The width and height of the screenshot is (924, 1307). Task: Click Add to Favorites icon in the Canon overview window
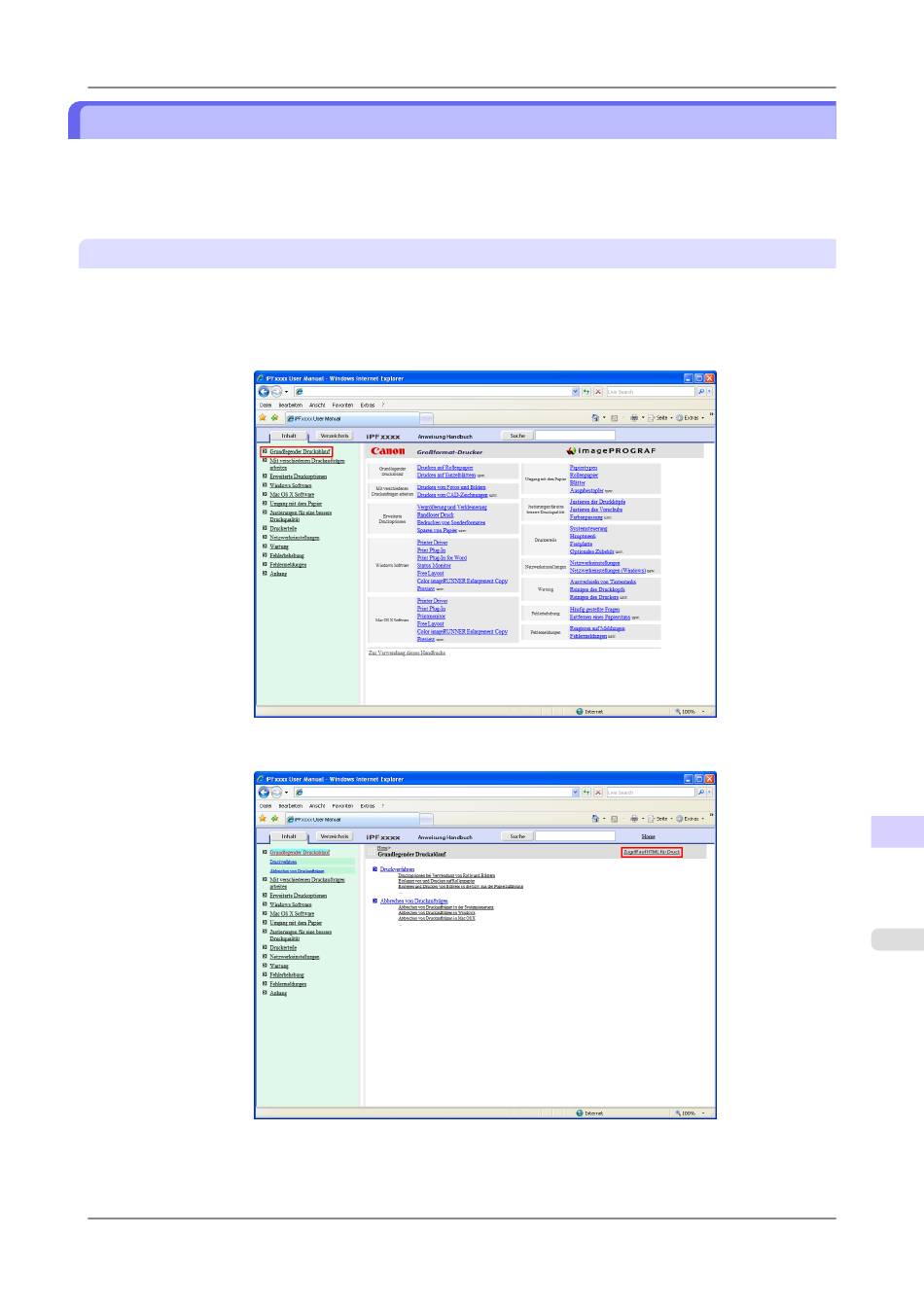pyautogui.click(x=274, y=418)
